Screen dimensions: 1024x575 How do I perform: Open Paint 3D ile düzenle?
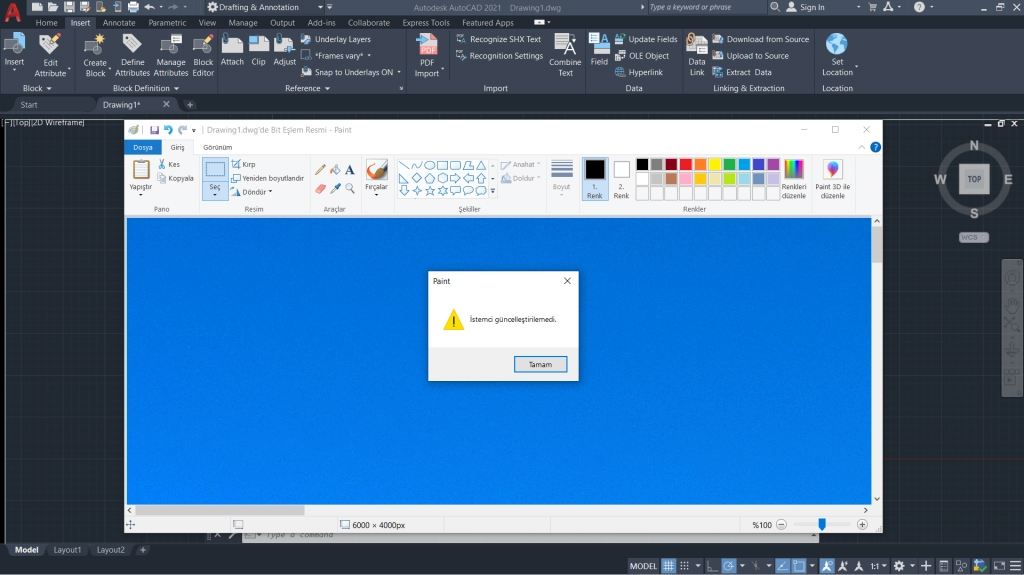(x=833, y=178)
